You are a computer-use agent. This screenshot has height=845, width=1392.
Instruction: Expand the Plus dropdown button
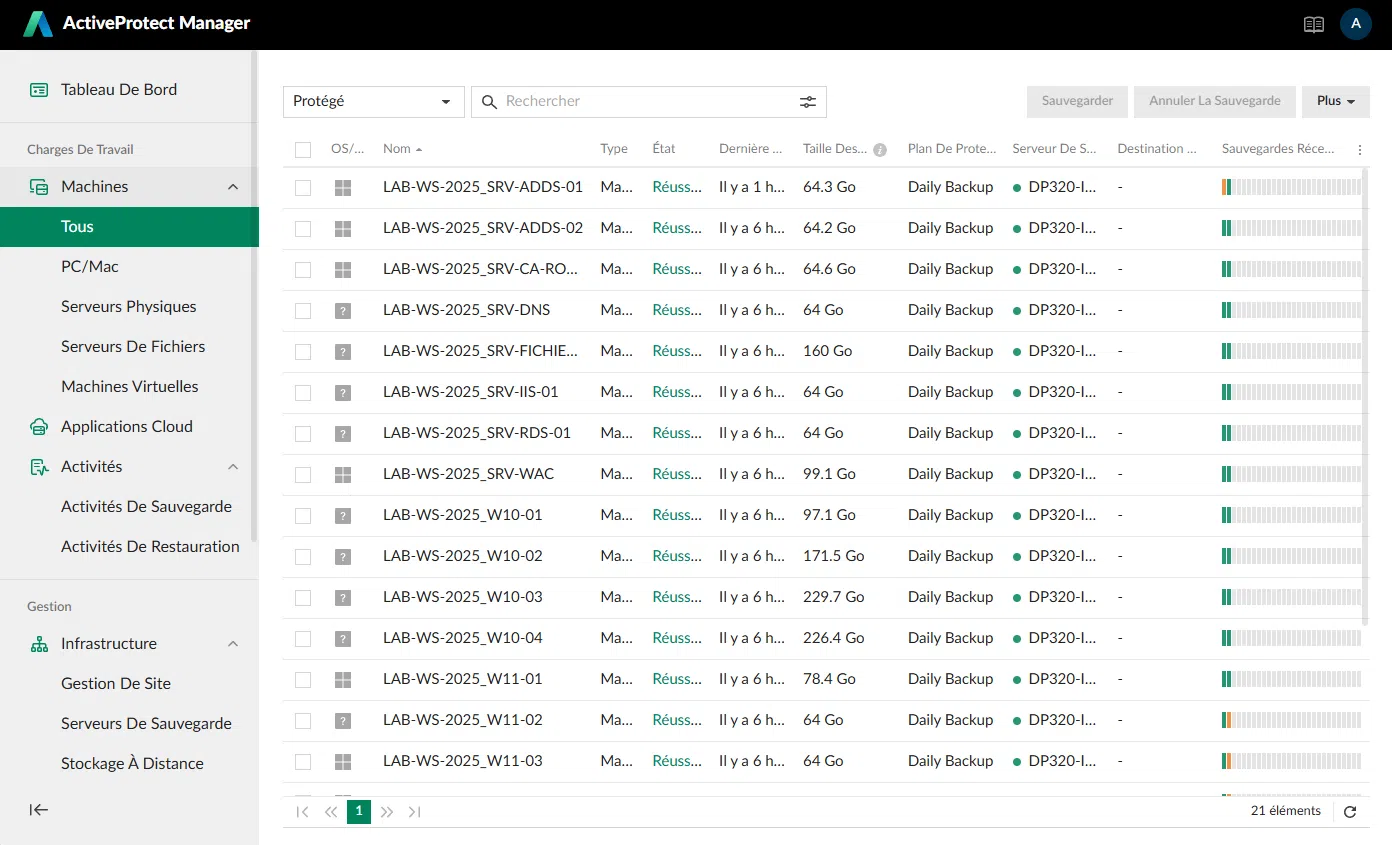click(1335, 102)
